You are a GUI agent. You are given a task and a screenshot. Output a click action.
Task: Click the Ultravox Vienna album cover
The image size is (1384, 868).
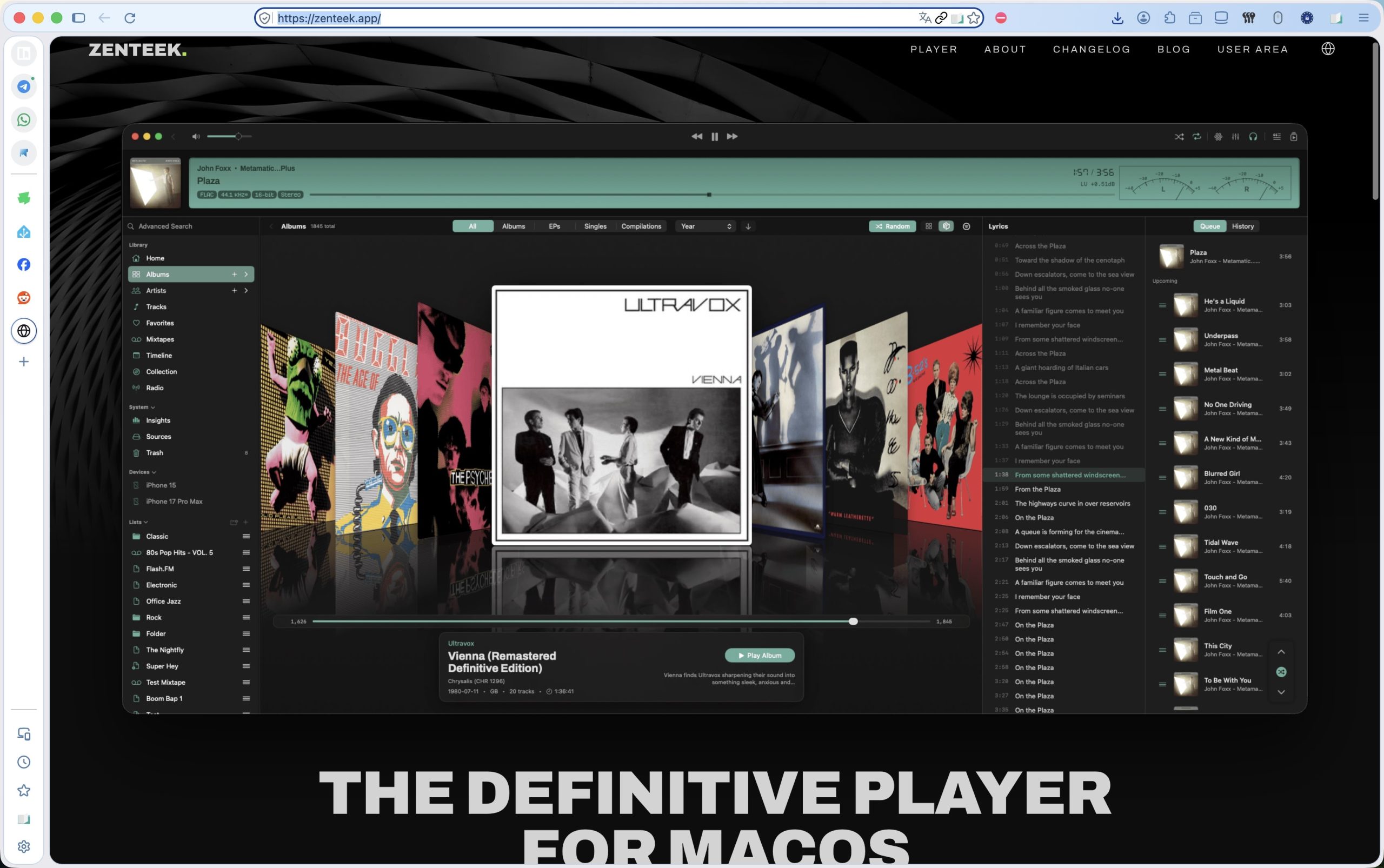coord(621,415)
